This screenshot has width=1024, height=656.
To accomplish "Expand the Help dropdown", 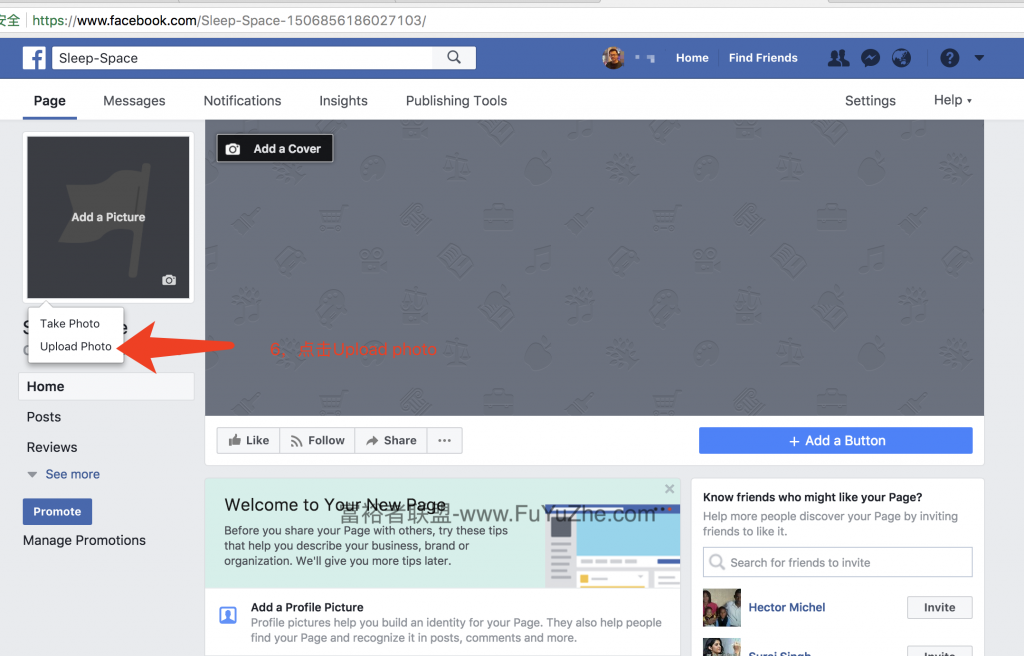I will tap(953, 100).
